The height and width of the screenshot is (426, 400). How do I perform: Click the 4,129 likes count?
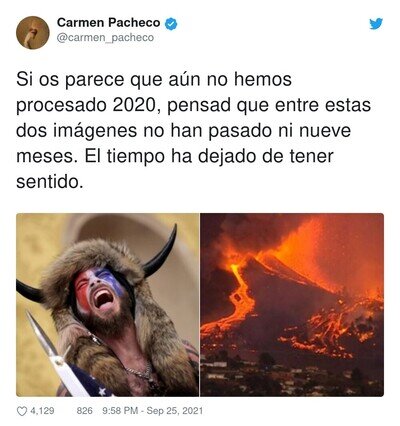point(42,411)
